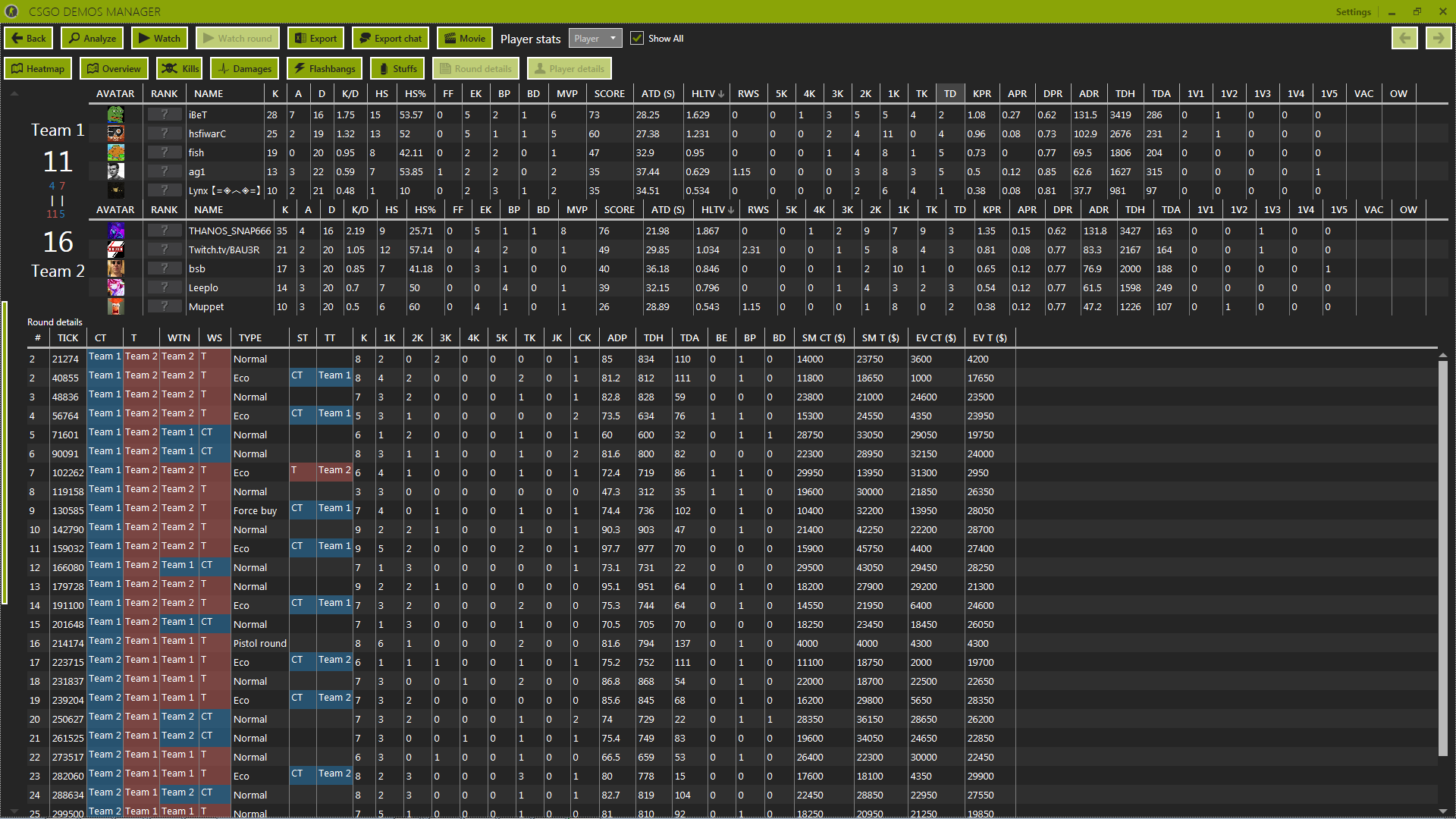
Task: Click Muppet's avatar thumbnail
Action: 115,306
